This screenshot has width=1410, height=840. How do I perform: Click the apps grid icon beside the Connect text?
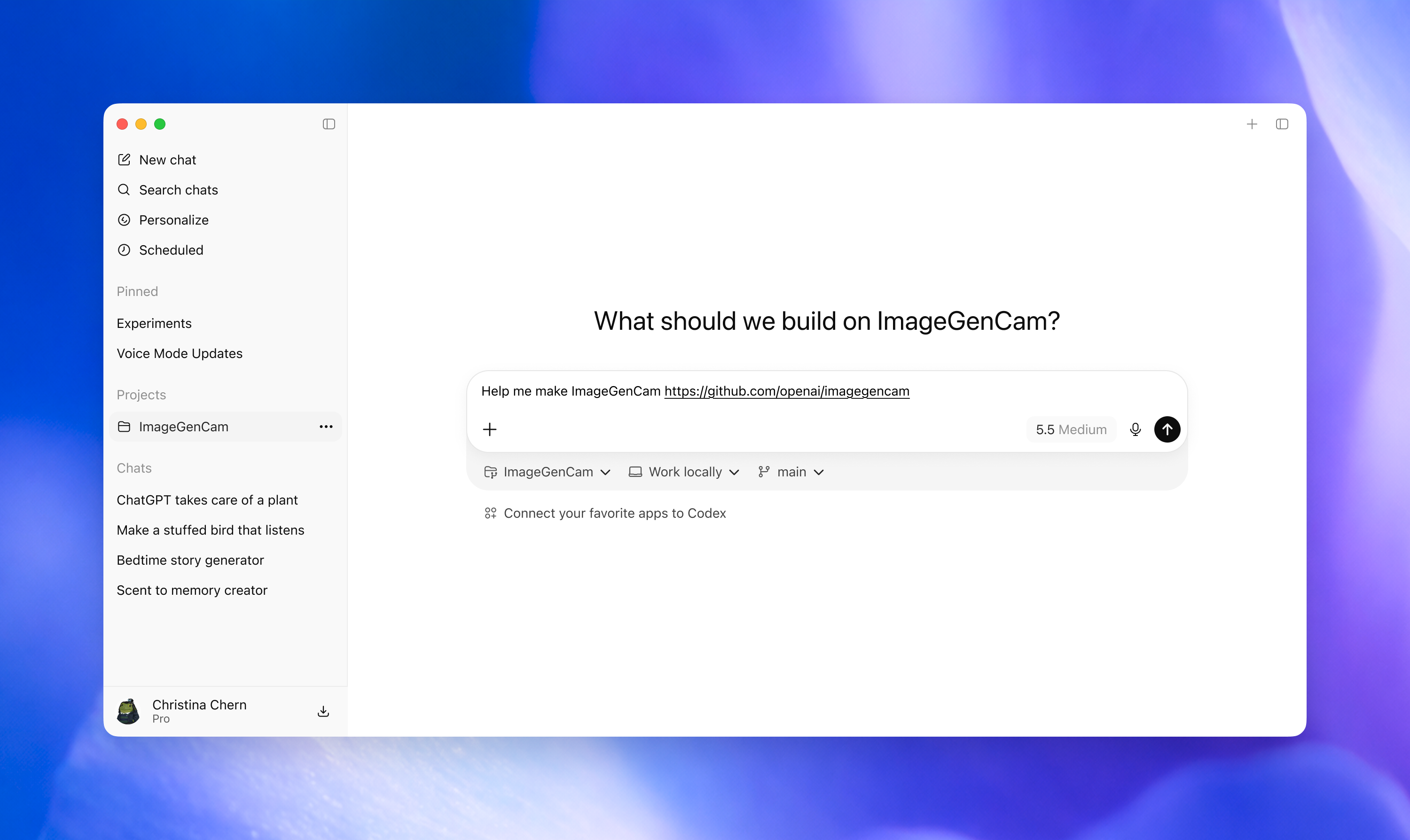(490, 513)
